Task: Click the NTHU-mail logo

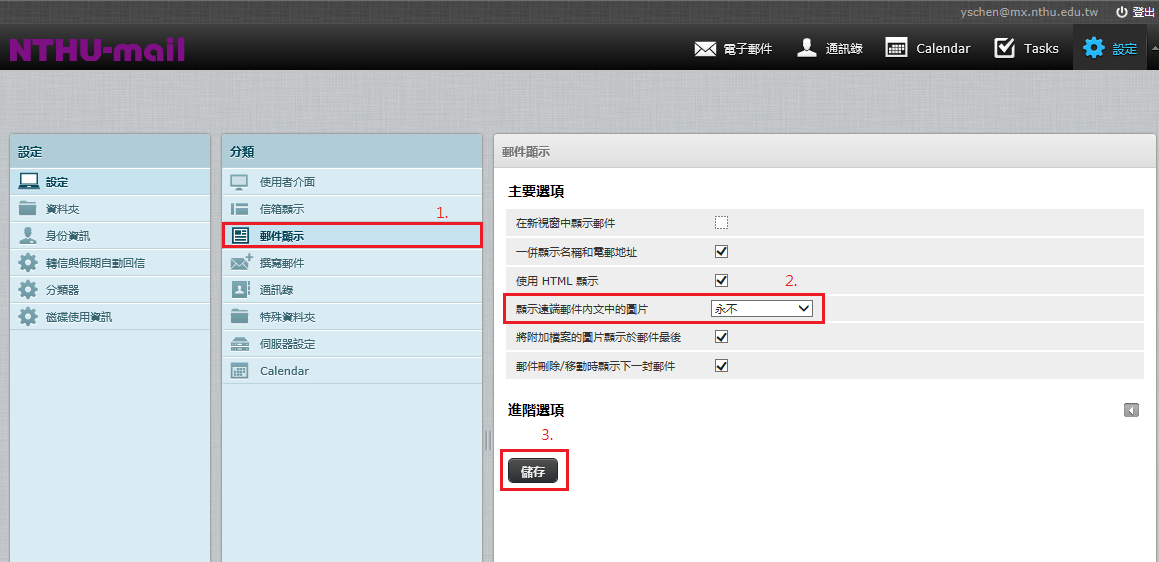Action: [97, 50]
